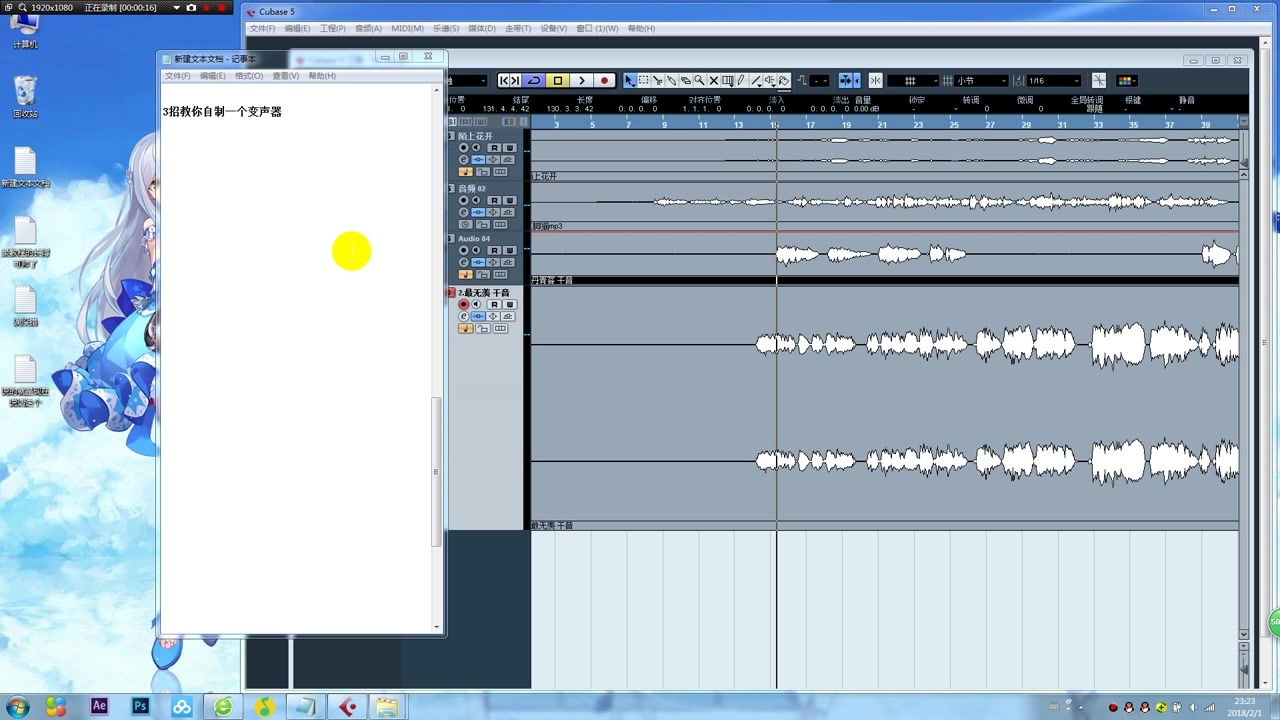Select the Split scissors tool

(x=657, y=80)
